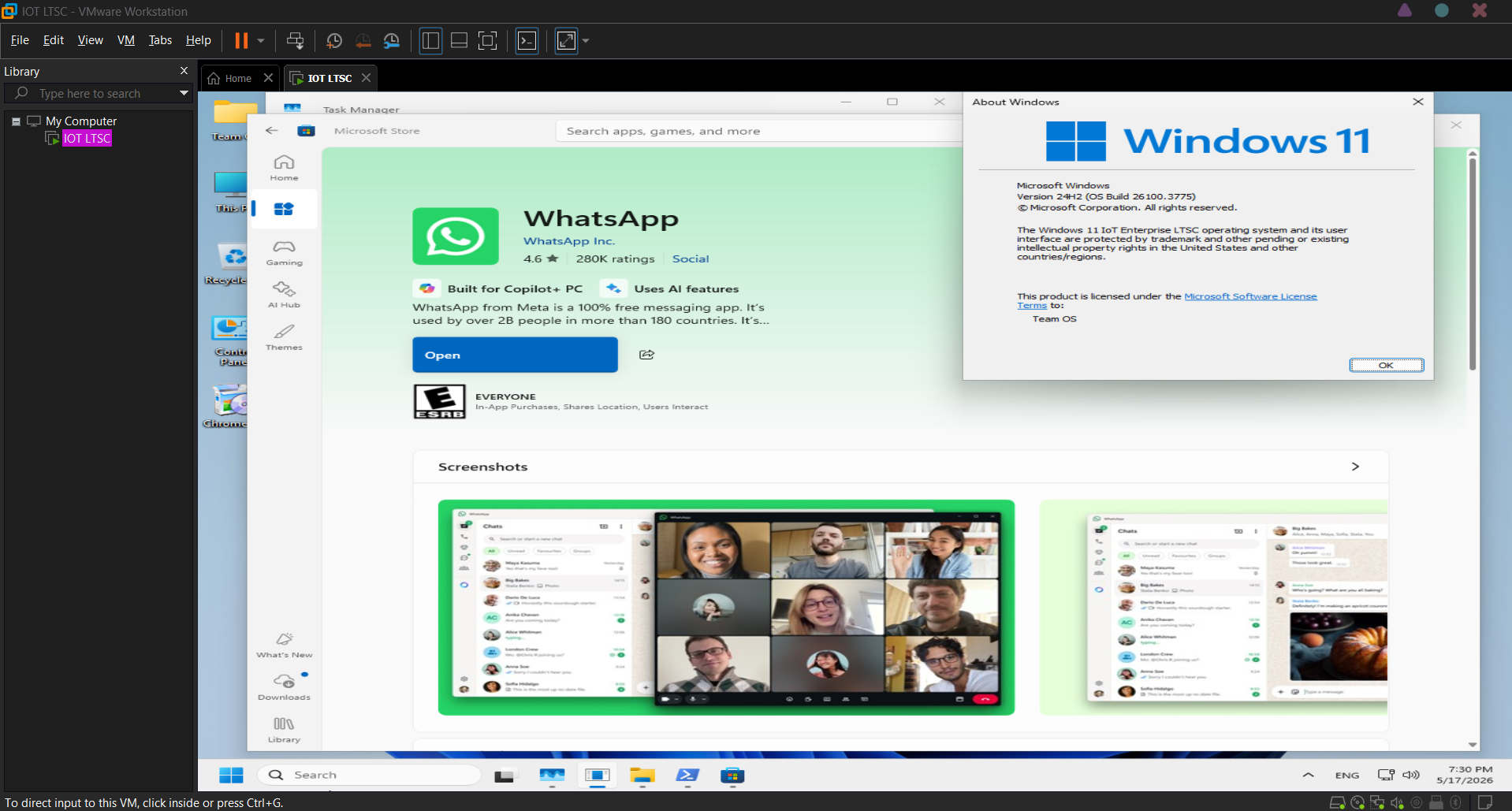Screen dimensions: 1512x811
Task: Open Home in the Microsoft Store sidebar
Action: [x=284, y=168]
